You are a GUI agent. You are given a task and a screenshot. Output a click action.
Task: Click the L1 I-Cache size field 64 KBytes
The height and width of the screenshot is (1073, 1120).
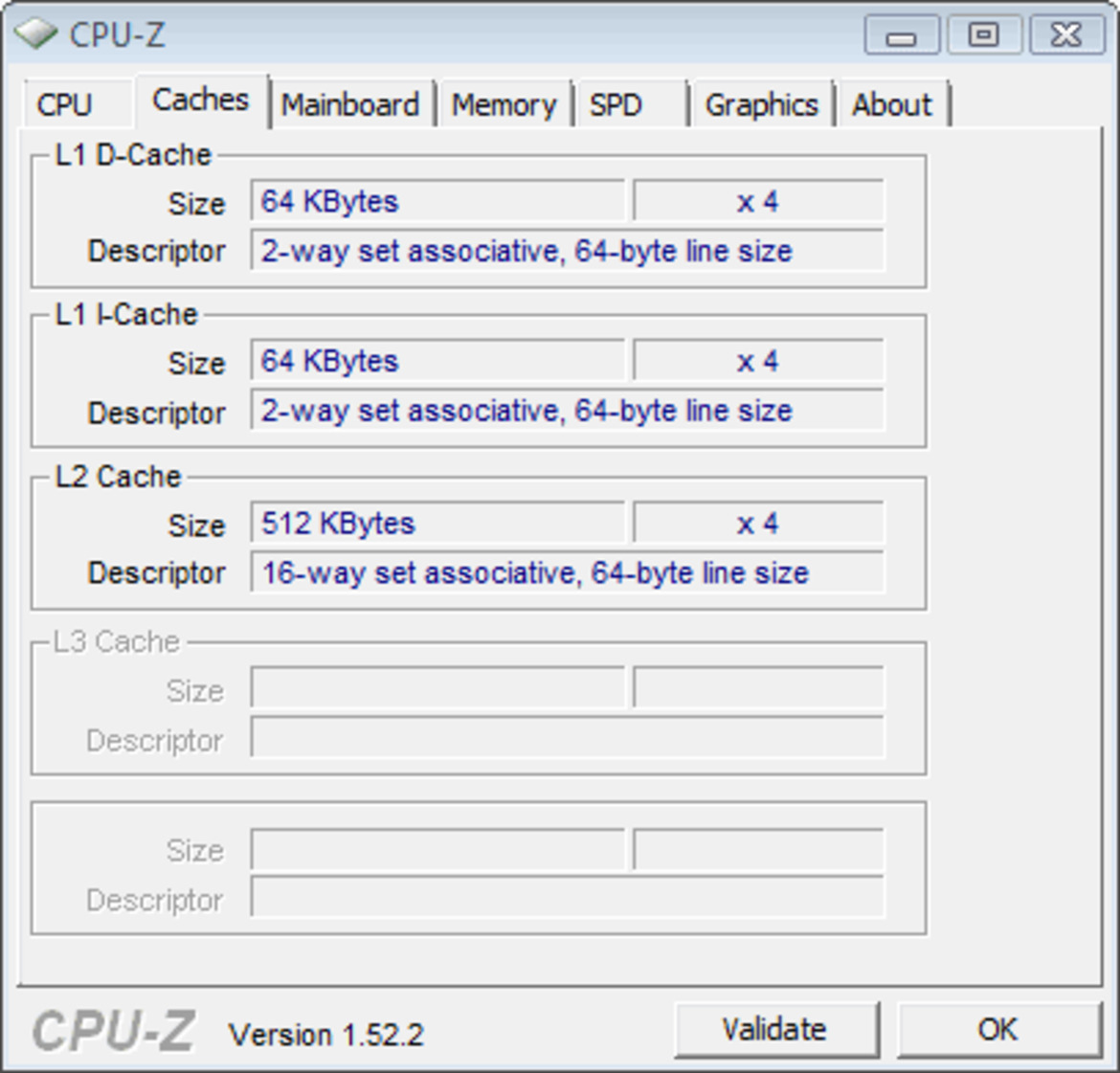point(437,360)
